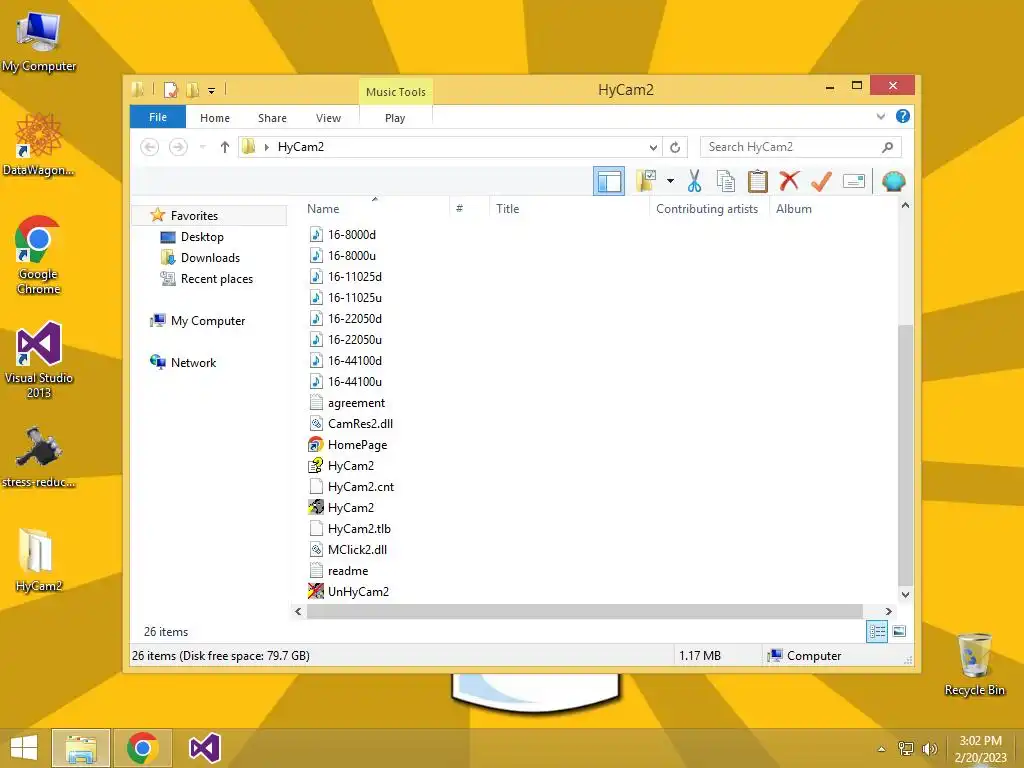Select the MClick2.dll file
Image resolution: width=1024 pixels, height=768 pixels.
(357, 550)
